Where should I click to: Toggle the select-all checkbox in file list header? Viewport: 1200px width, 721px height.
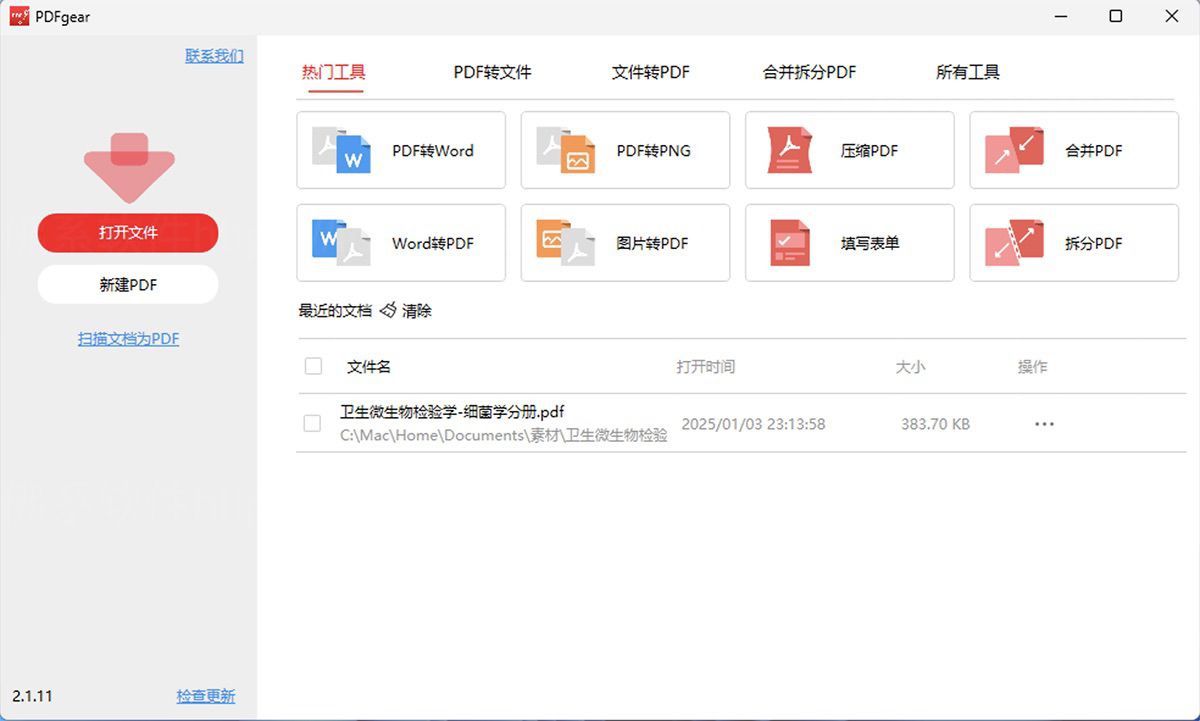point(313,366)
